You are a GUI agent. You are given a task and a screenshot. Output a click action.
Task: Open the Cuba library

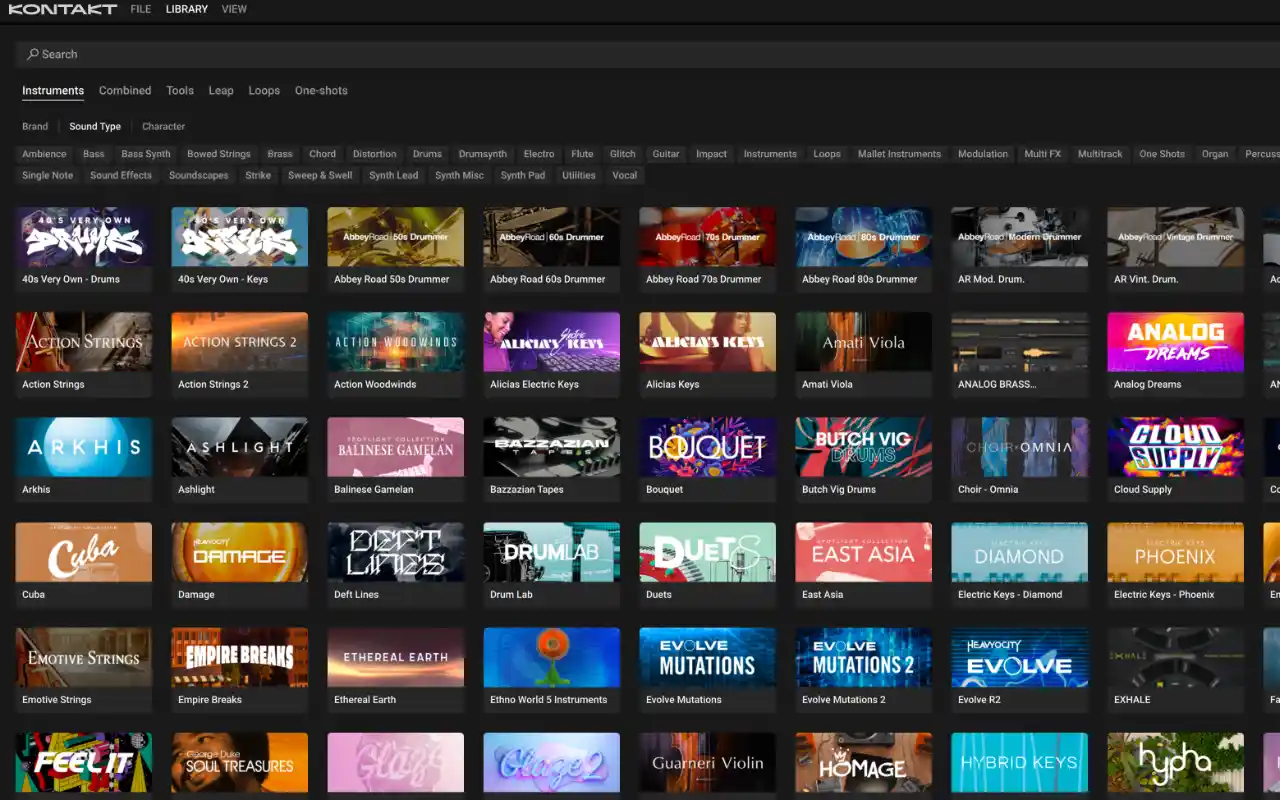pos(84,565)
